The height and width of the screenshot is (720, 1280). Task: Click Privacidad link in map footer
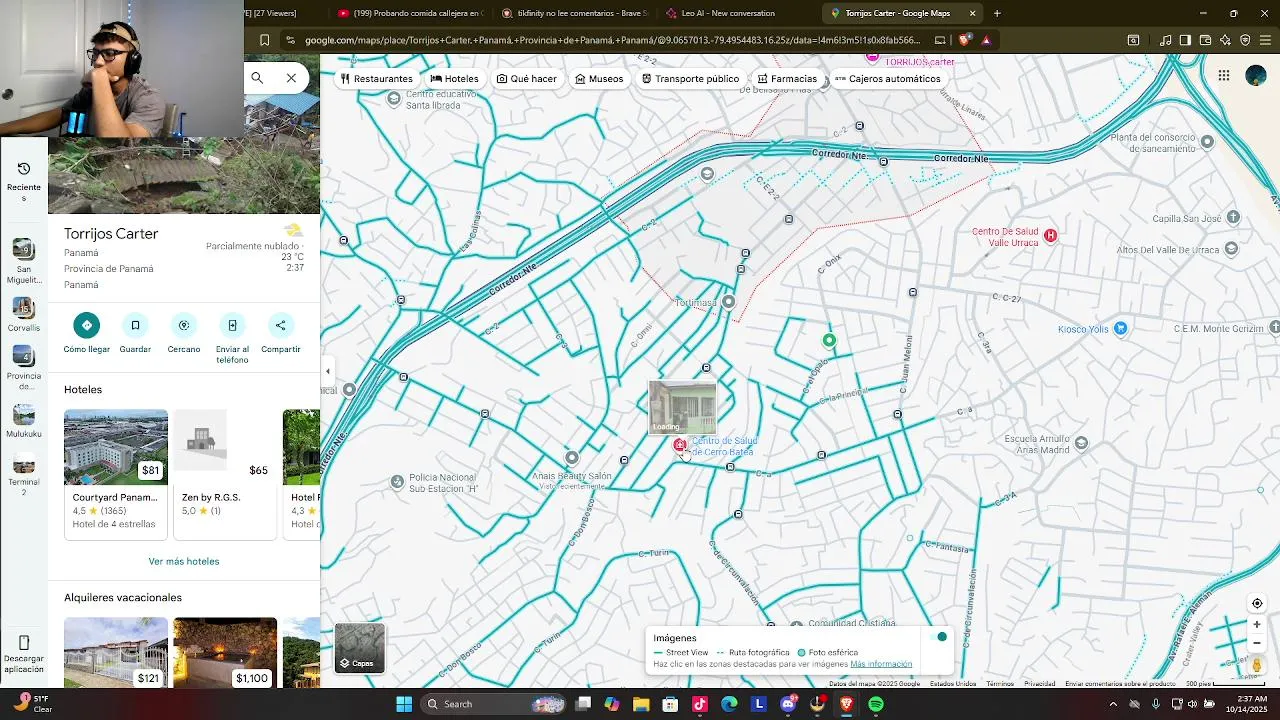(1039, 684)
